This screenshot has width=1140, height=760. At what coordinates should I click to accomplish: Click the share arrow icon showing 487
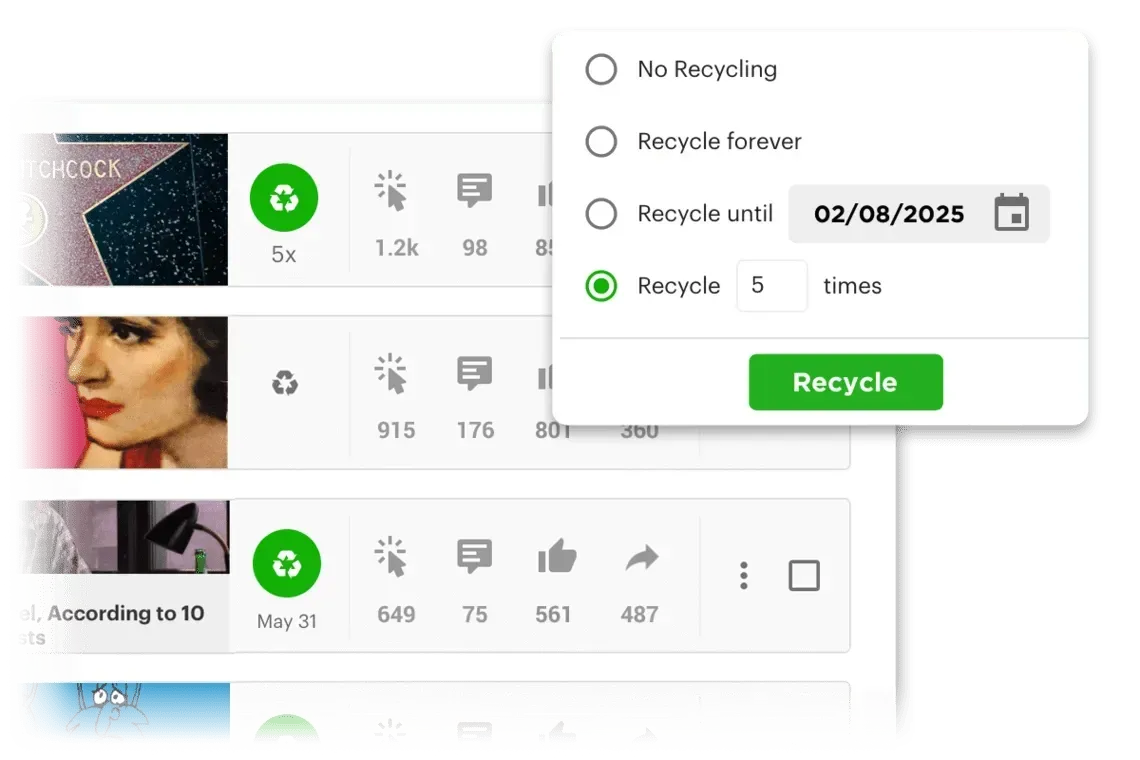click(x=640, y=555)
